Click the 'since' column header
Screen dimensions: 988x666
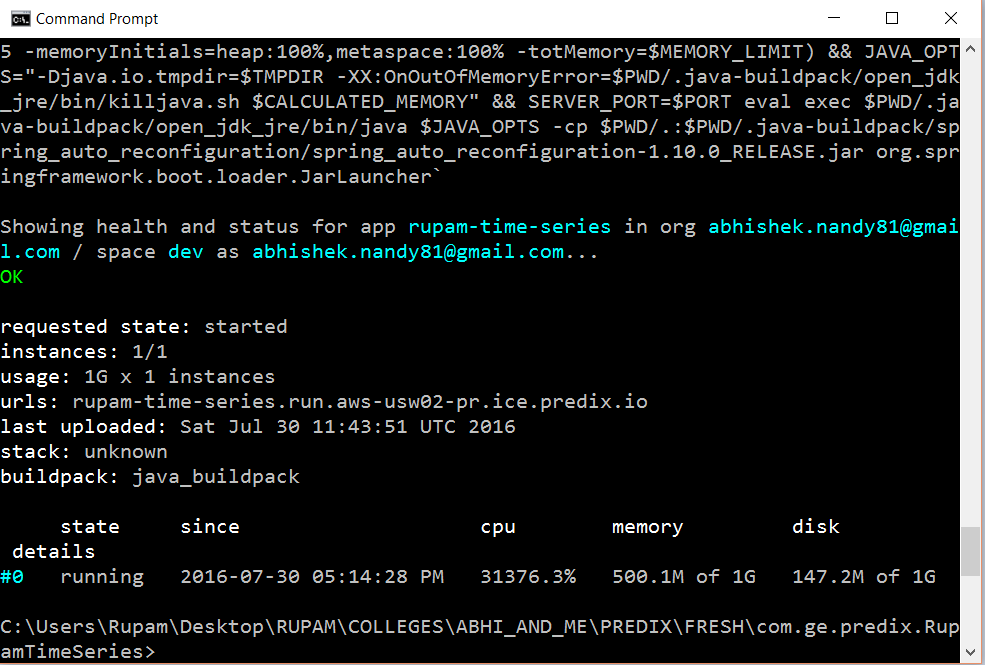coord(210,527)
